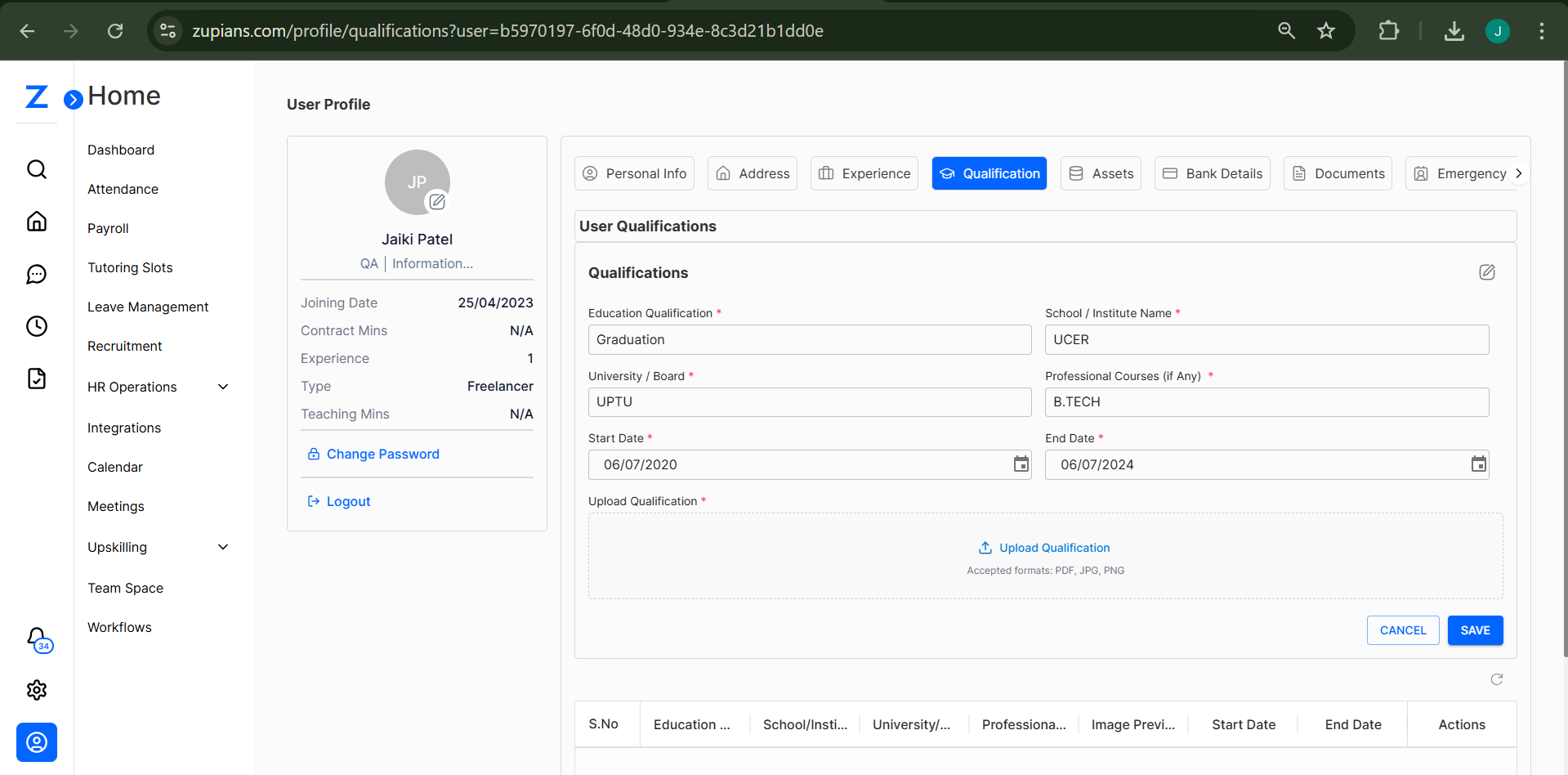Click the edit icon beside Qualifications heading

tap(1486, 272)
